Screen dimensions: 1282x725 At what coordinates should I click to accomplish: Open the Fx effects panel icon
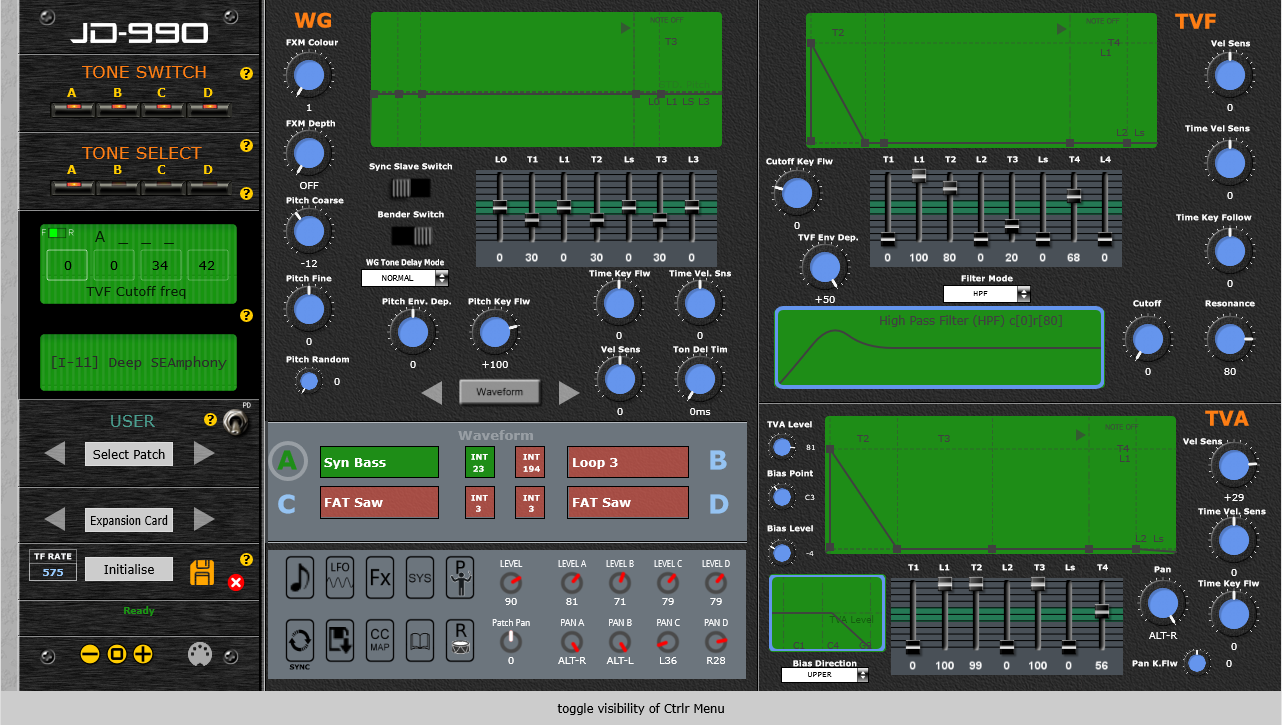tap(380, 578)
